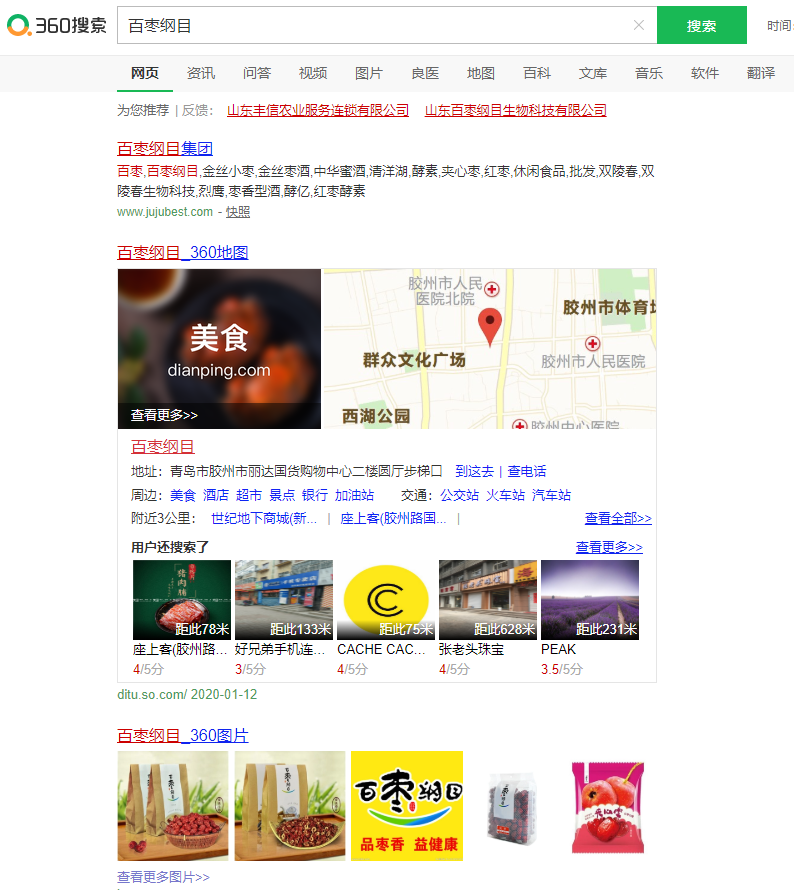Search nearby 加油站
This screenshot has width=794, height=890.
point(354,495)
